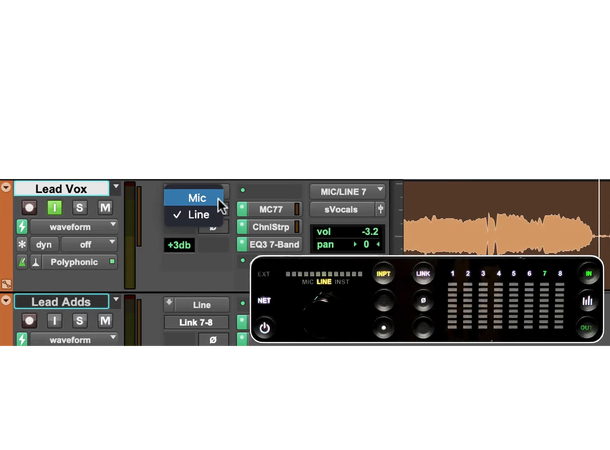The width and height of the screenshot is (610, 450).
Task: Record-enable the Lead Vox track
Action: pyautogui.click(x=29, y=207)
